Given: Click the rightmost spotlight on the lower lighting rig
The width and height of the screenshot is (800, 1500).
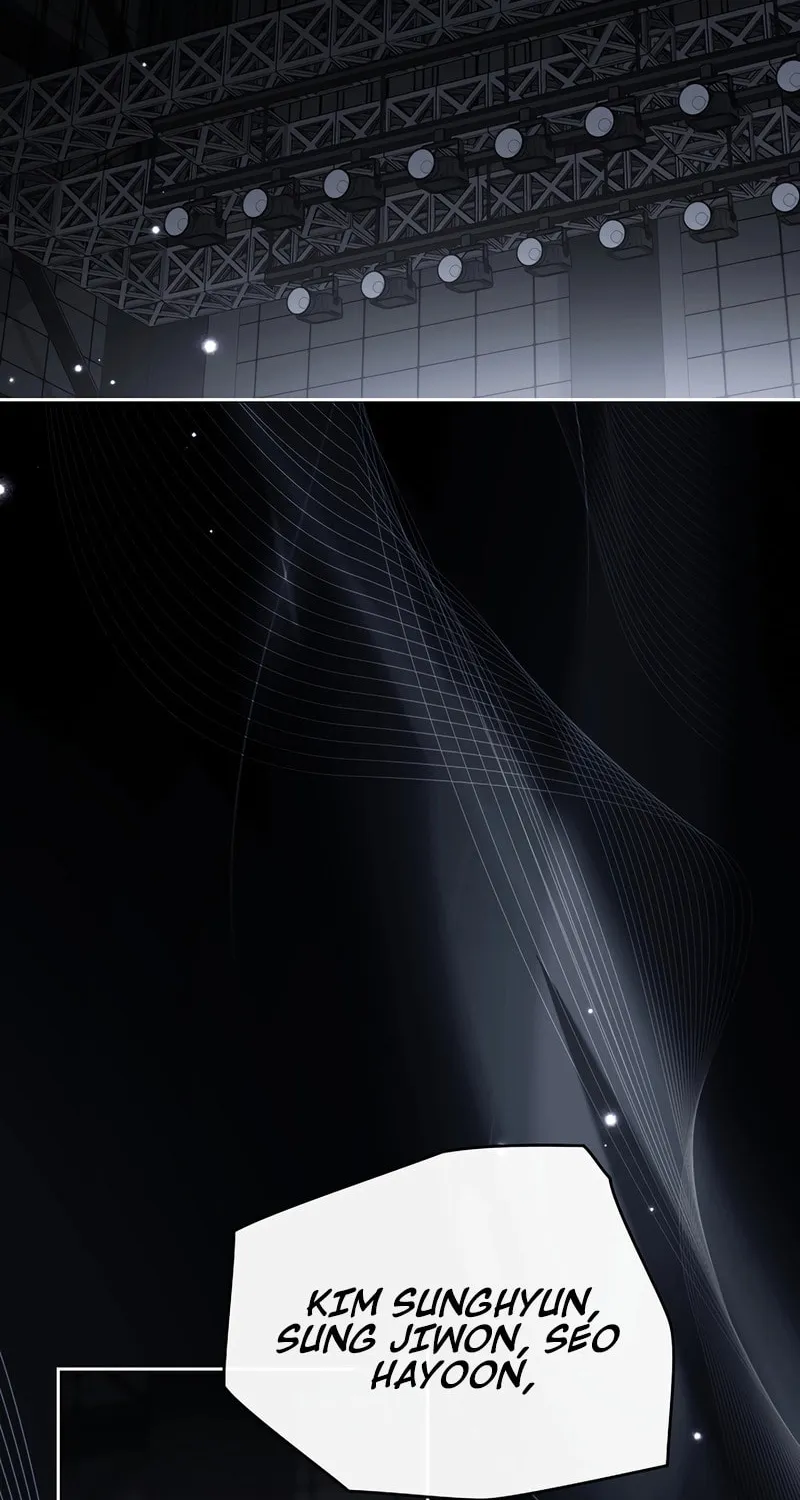Looking at the screenshot, I should 785,196.
